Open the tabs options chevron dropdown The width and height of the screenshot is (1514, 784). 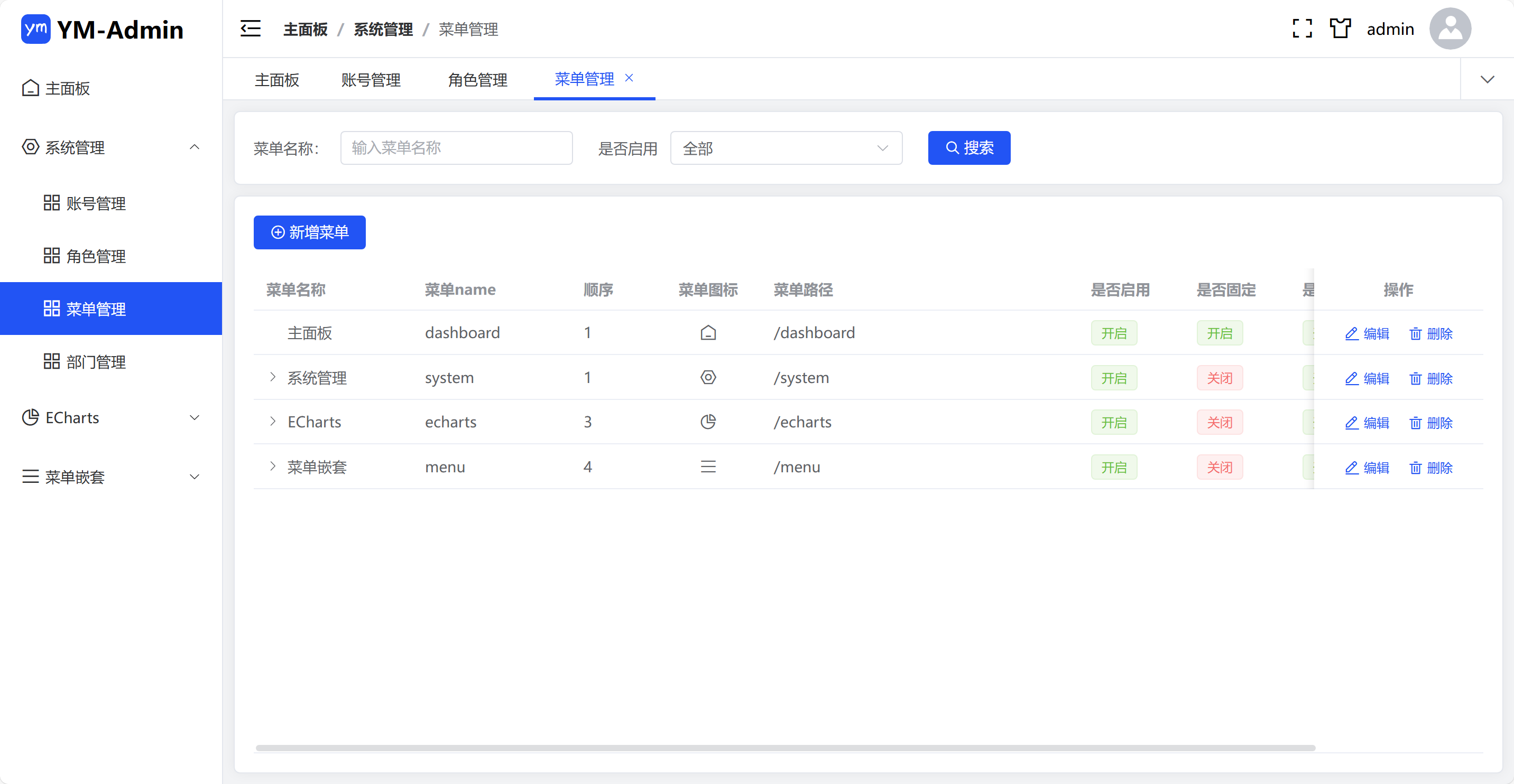click(1487, 79)
